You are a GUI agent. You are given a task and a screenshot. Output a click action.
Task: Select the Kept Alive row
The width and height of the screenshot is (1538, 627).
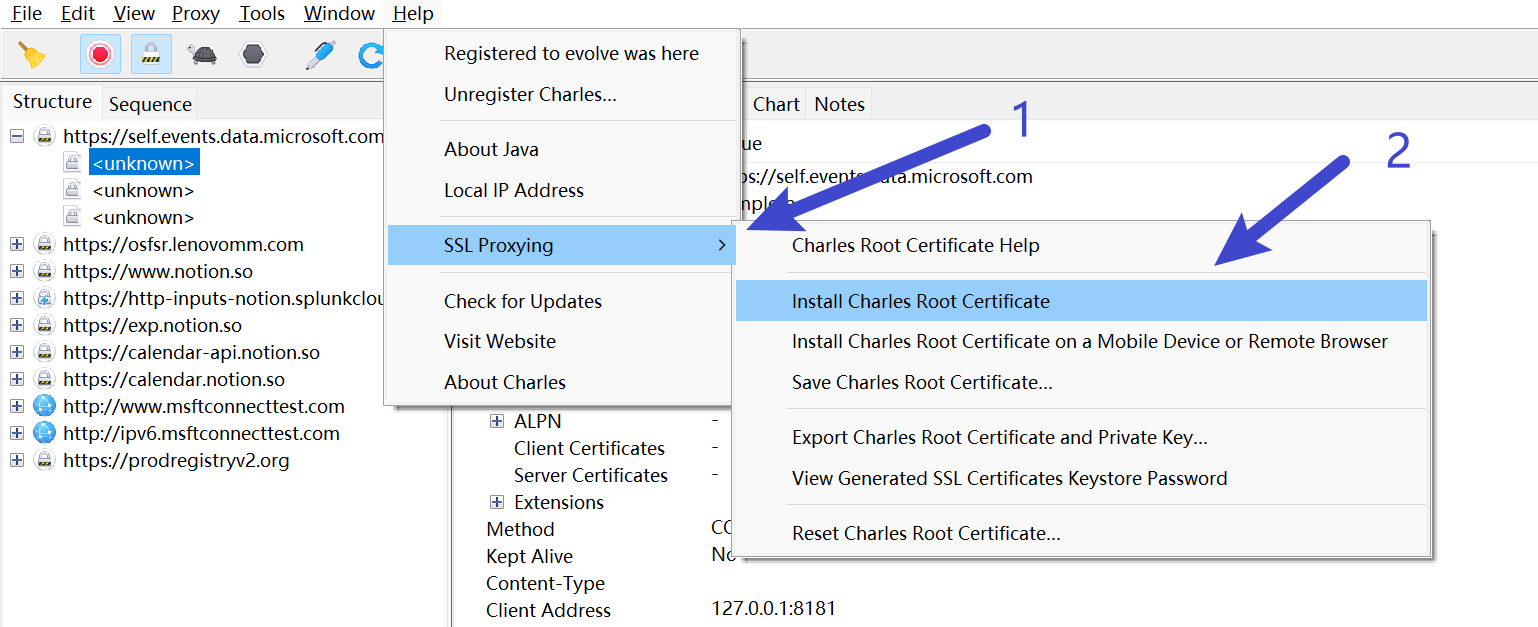[530, 556]
